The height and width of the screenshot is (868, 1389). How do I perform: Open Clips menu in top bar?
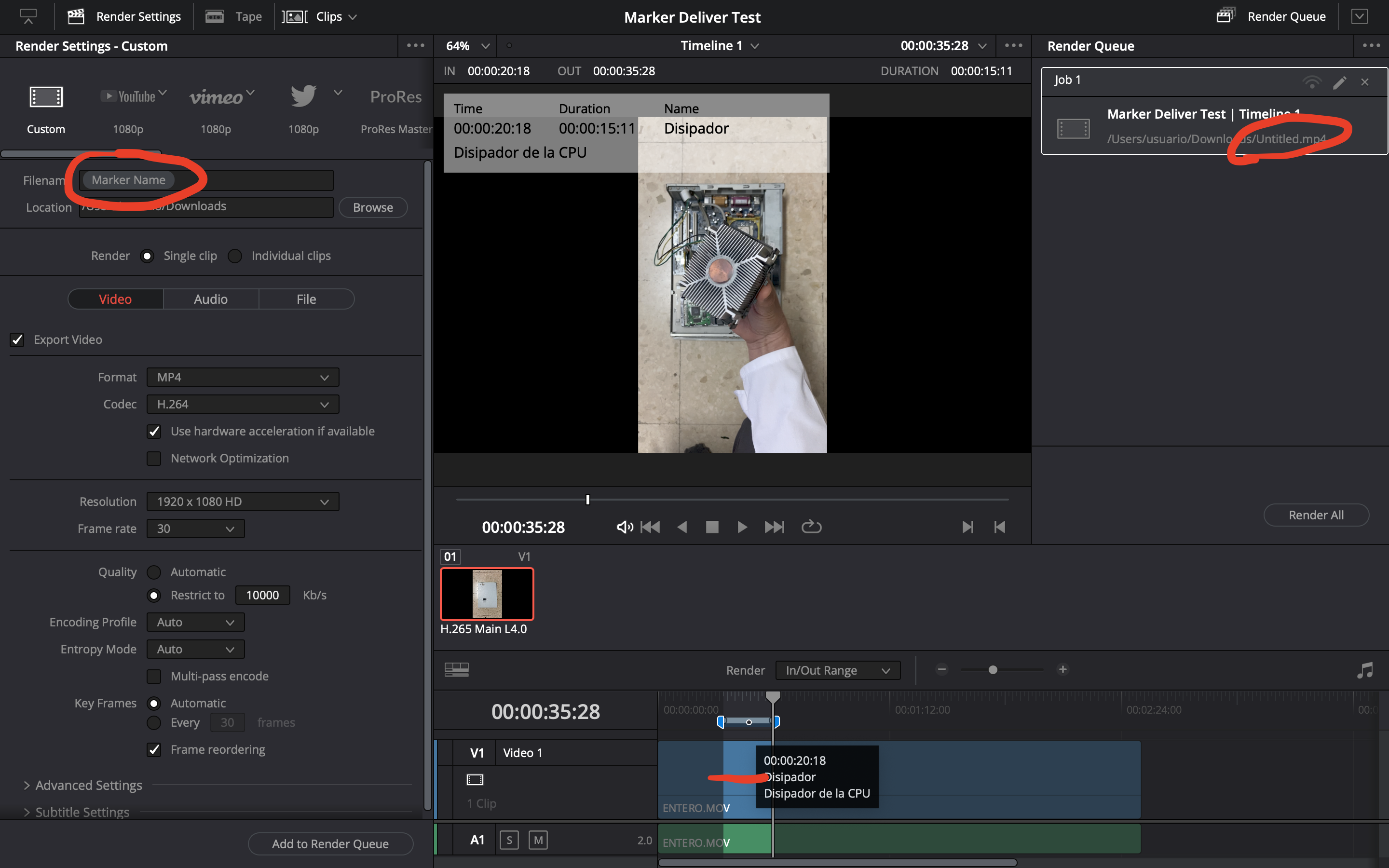tap(320, 17)
